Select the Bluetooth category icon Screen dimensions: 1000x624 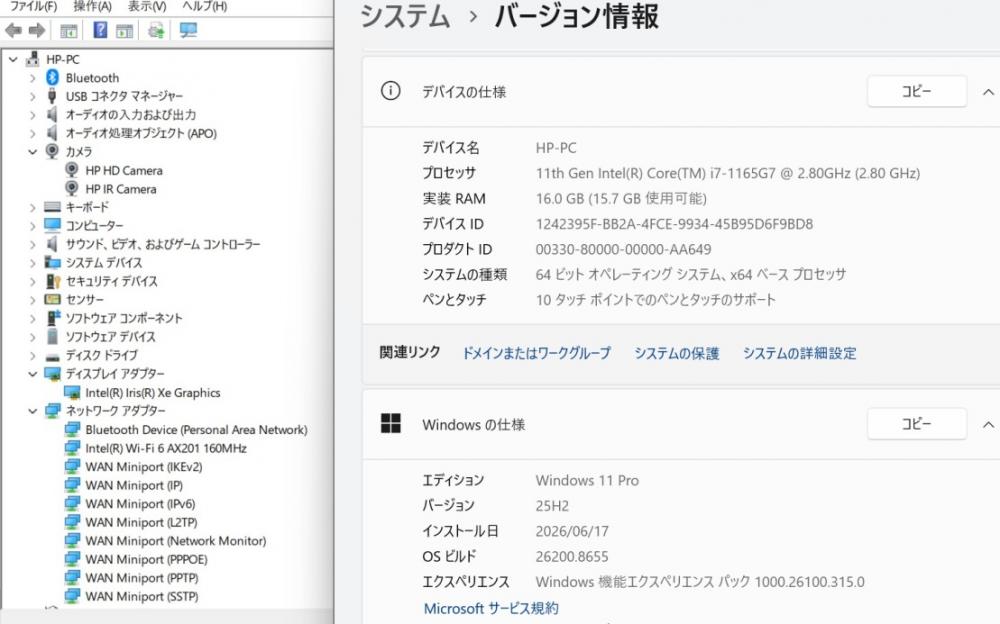pyautogui.click(x=52, y=78)
